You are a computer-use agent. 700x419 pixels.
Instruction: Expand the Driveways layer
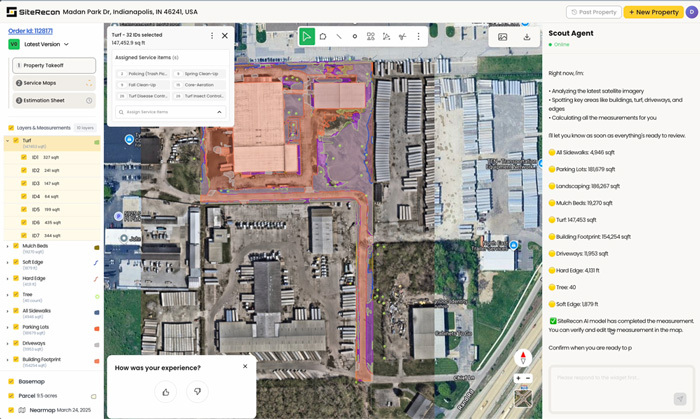coord(8,344)
